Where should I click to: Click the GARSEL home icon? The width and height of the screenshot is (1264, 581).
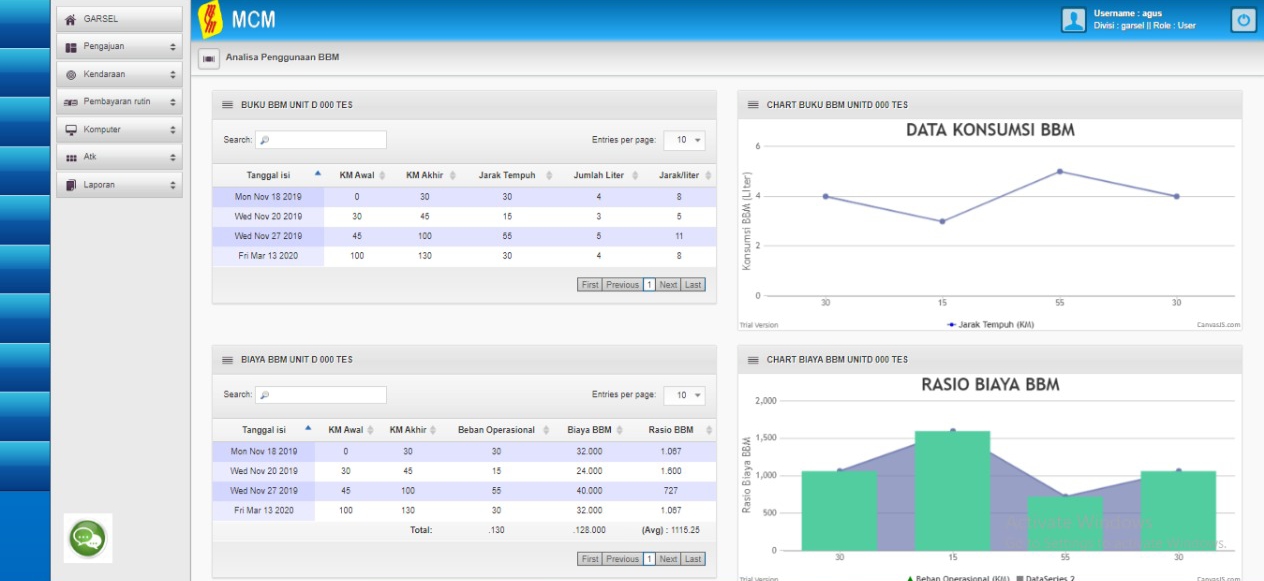[71, 19]
